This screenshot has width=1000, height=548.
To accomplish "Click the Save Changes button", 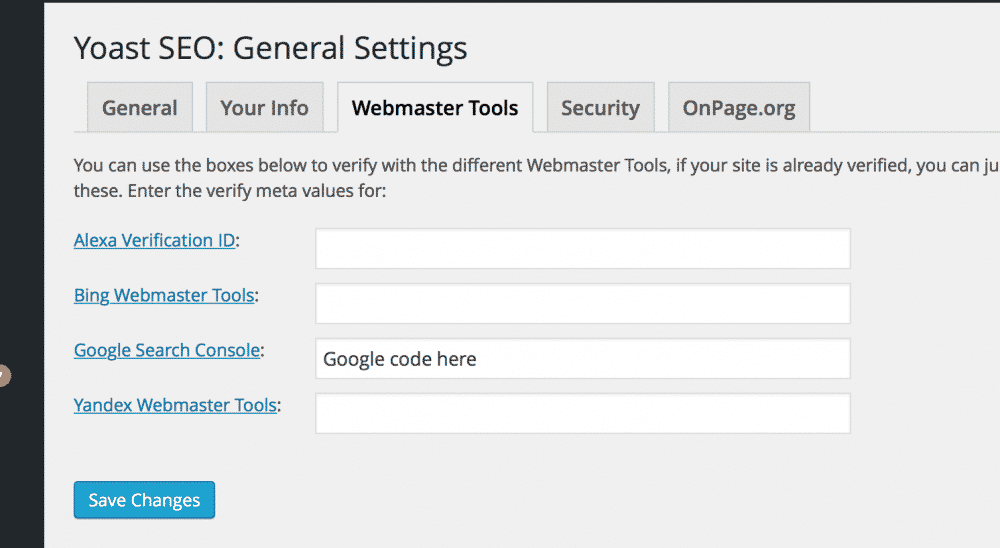I will 144,500.
